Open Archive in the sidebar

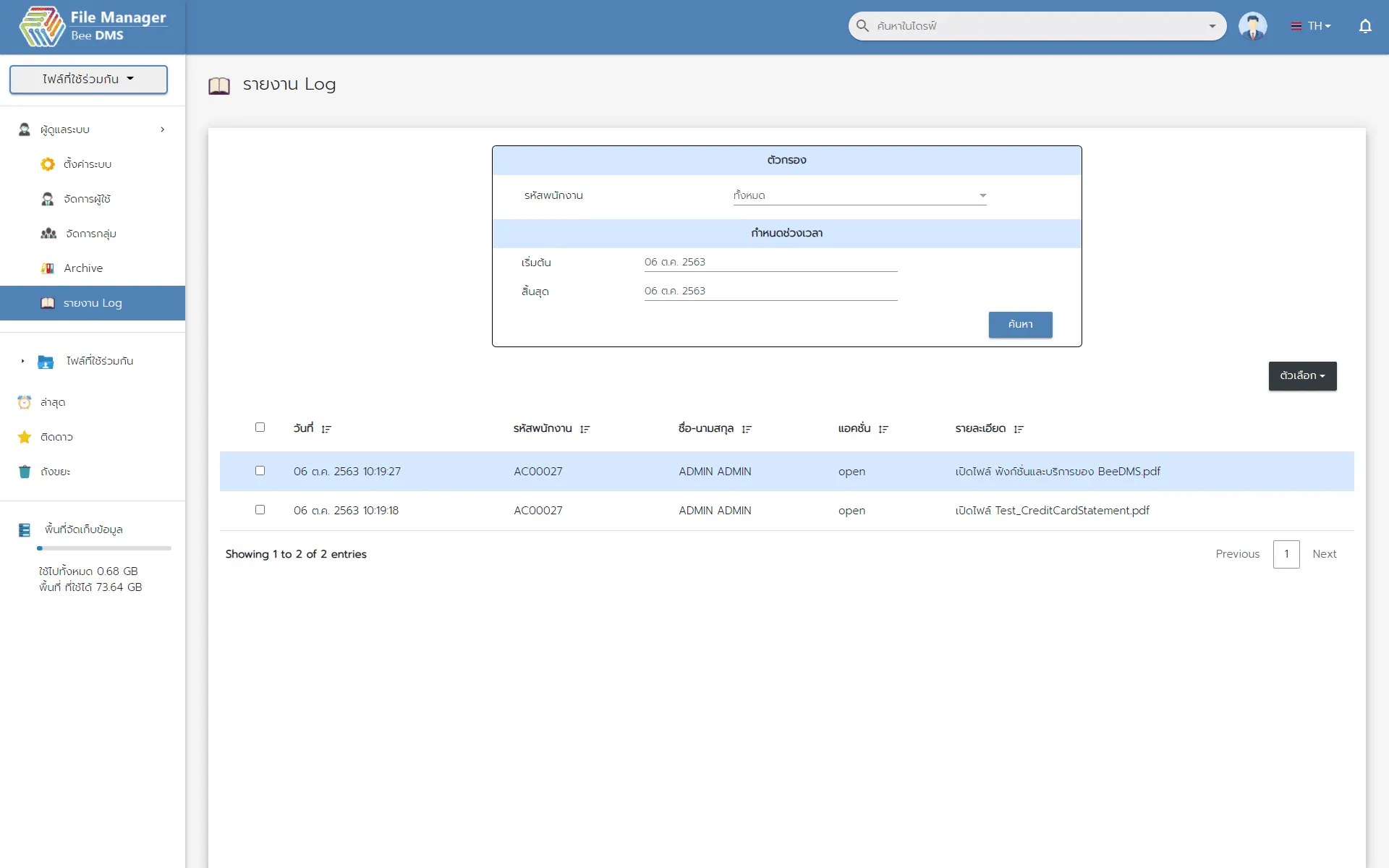pyautogui.click(x=82, y=268)
